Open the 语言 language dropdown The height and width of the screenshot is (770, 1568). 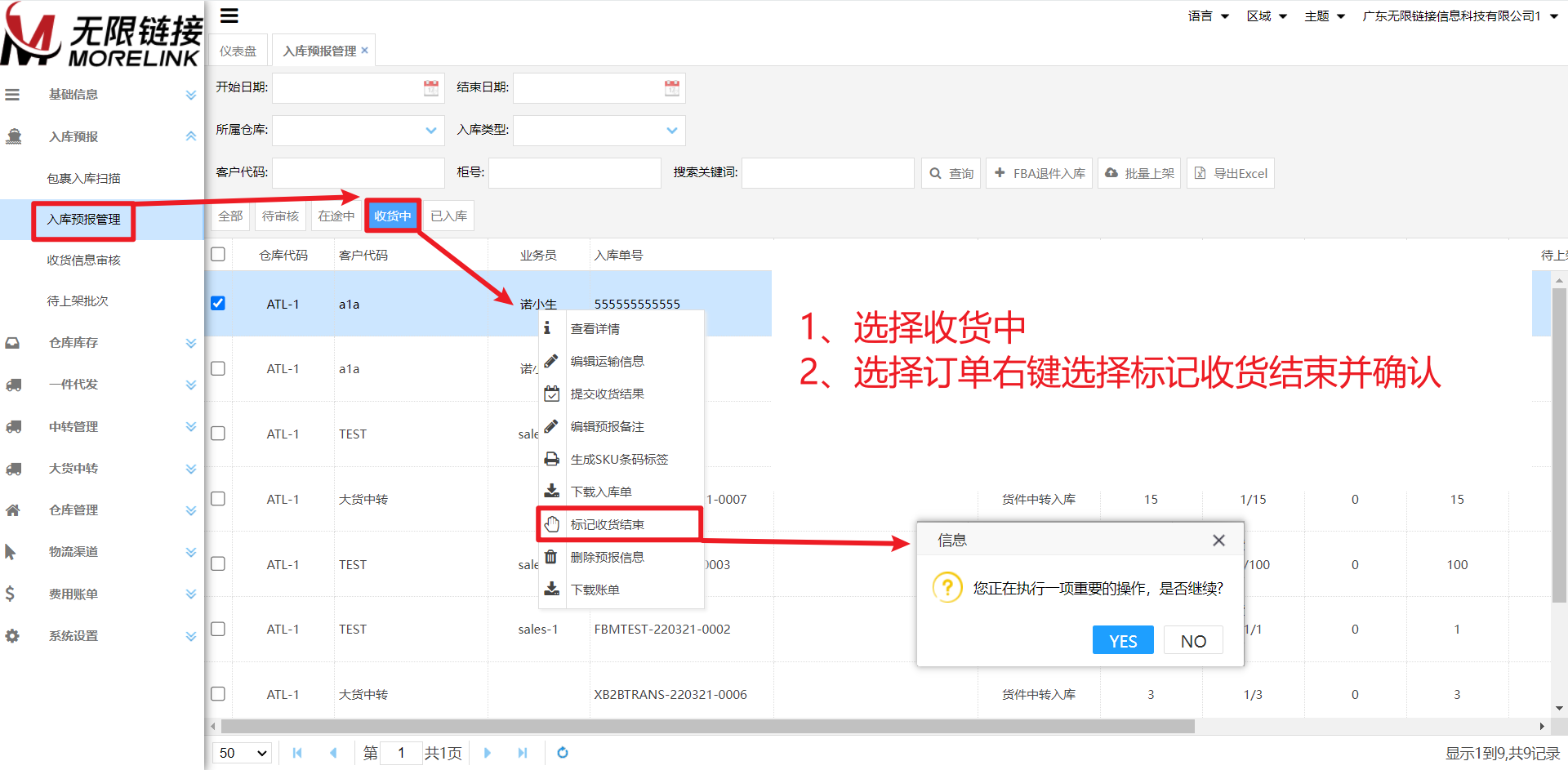click(1209, 16)
